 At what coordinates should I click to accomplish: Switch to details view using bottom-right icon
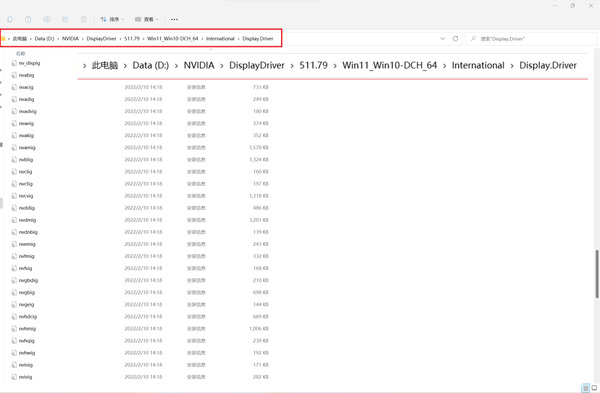click(x=585, y=388)
